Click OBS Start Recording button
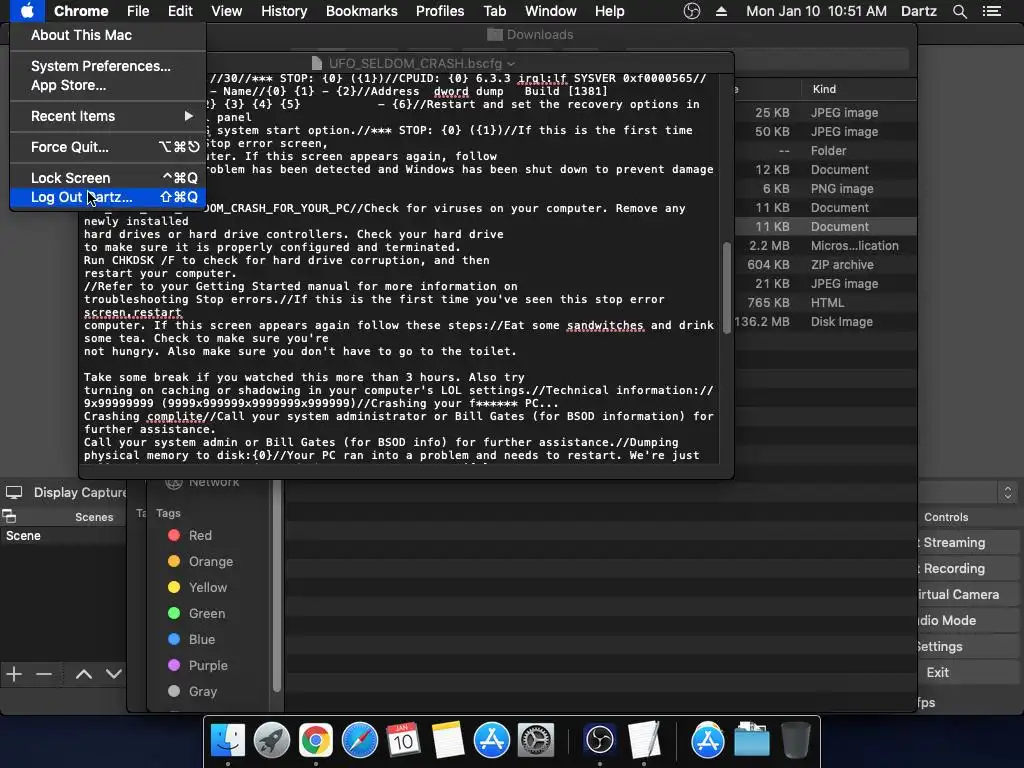This screenshot has height=768, width=1024. (967, 569)
